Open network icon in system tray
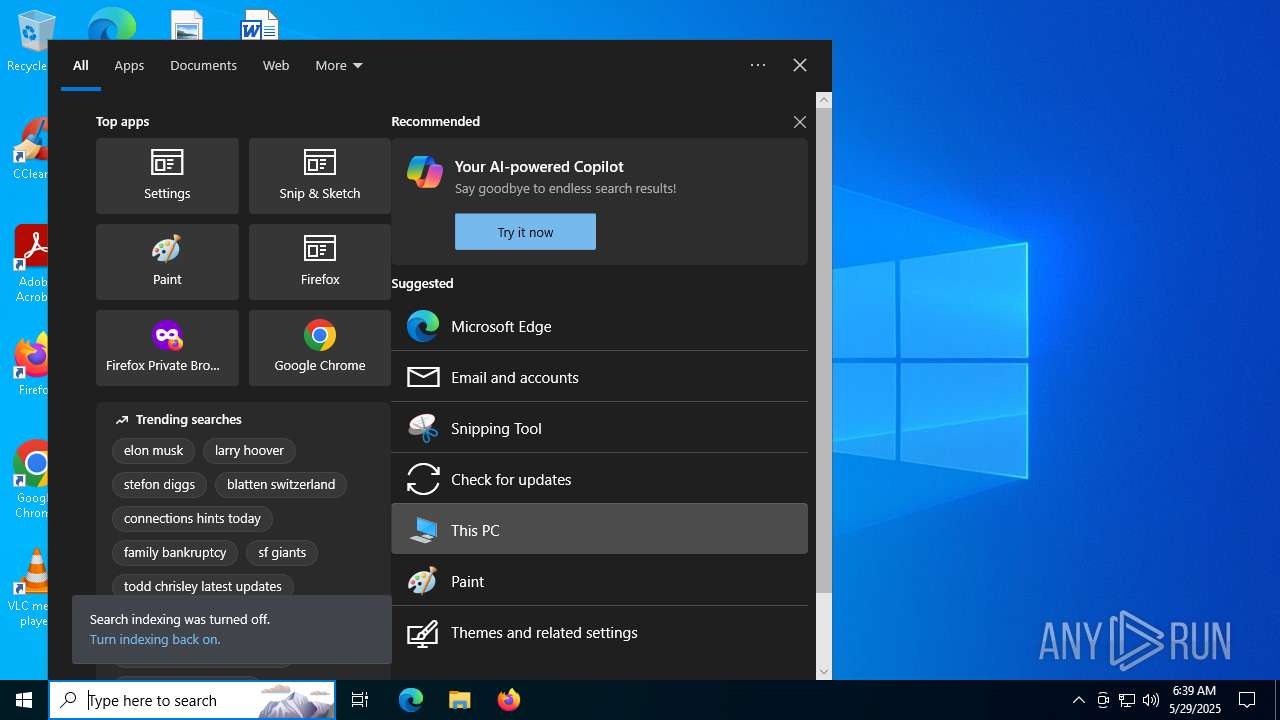This screenshot has height=720, width=1280. (x=1127, y=700)
